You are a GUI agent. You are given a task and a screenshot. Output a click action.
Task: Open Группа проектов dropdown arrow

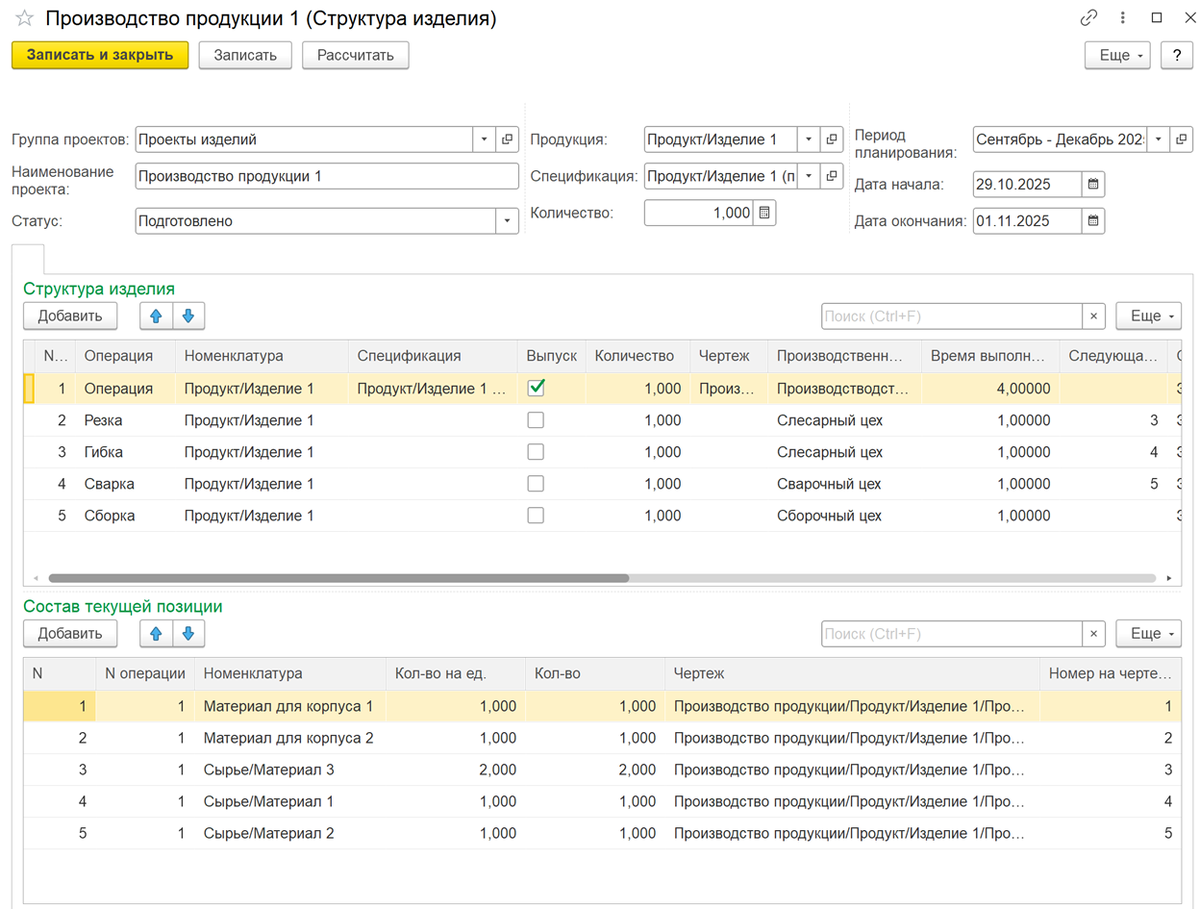[x=484, y=140]
